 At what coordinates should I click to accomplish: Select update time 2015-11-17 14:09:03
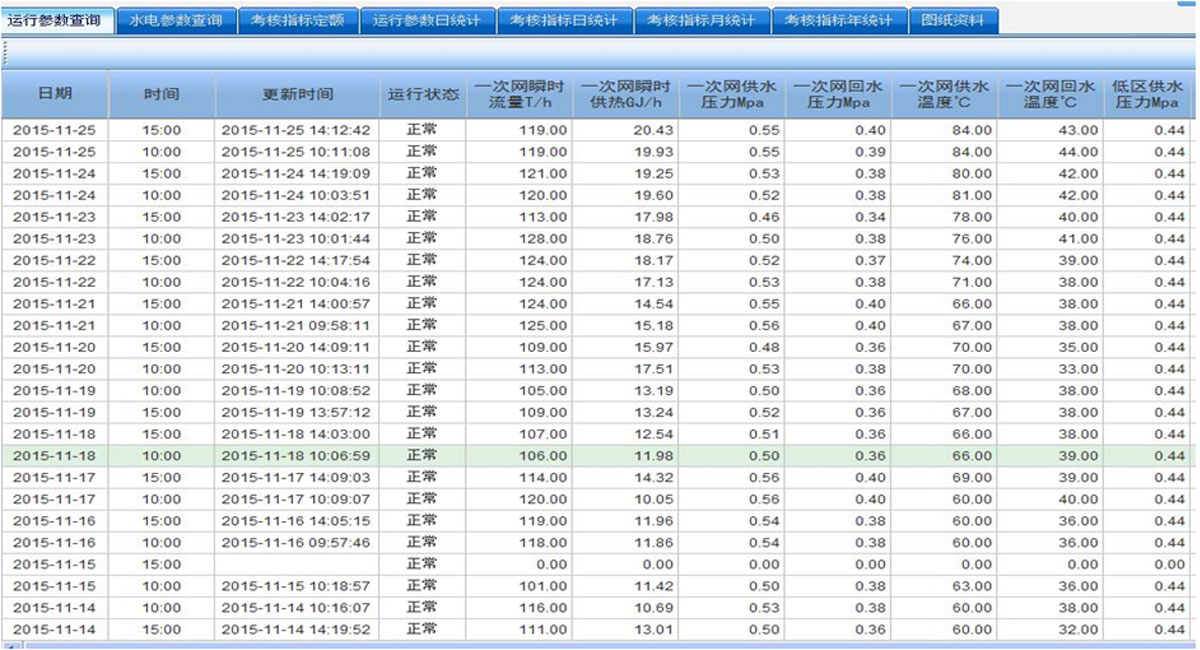(x=296, y=478)
